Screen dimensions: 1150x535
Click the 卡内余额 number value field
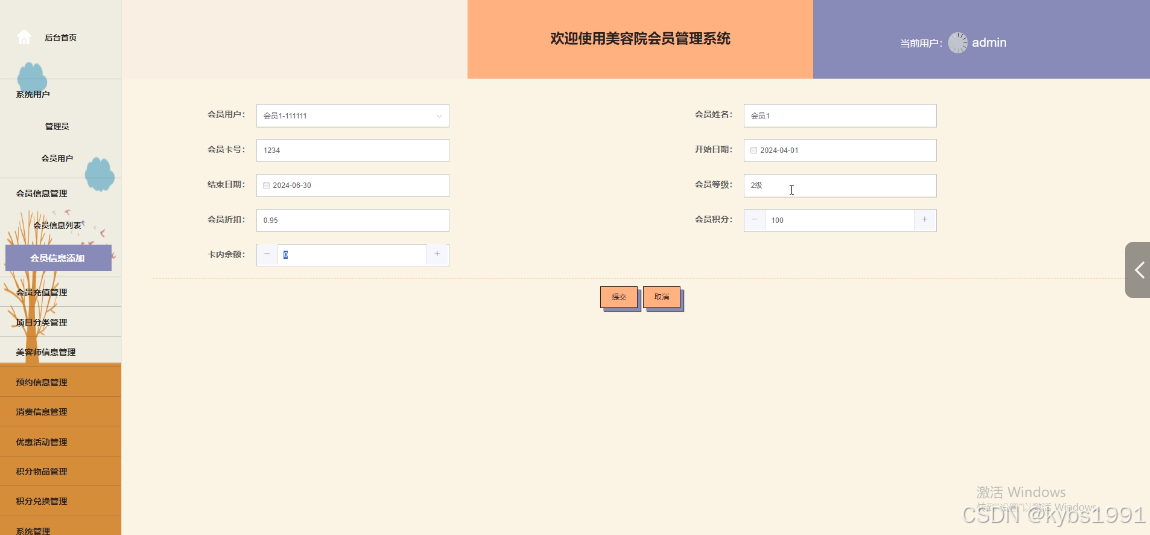352,255
